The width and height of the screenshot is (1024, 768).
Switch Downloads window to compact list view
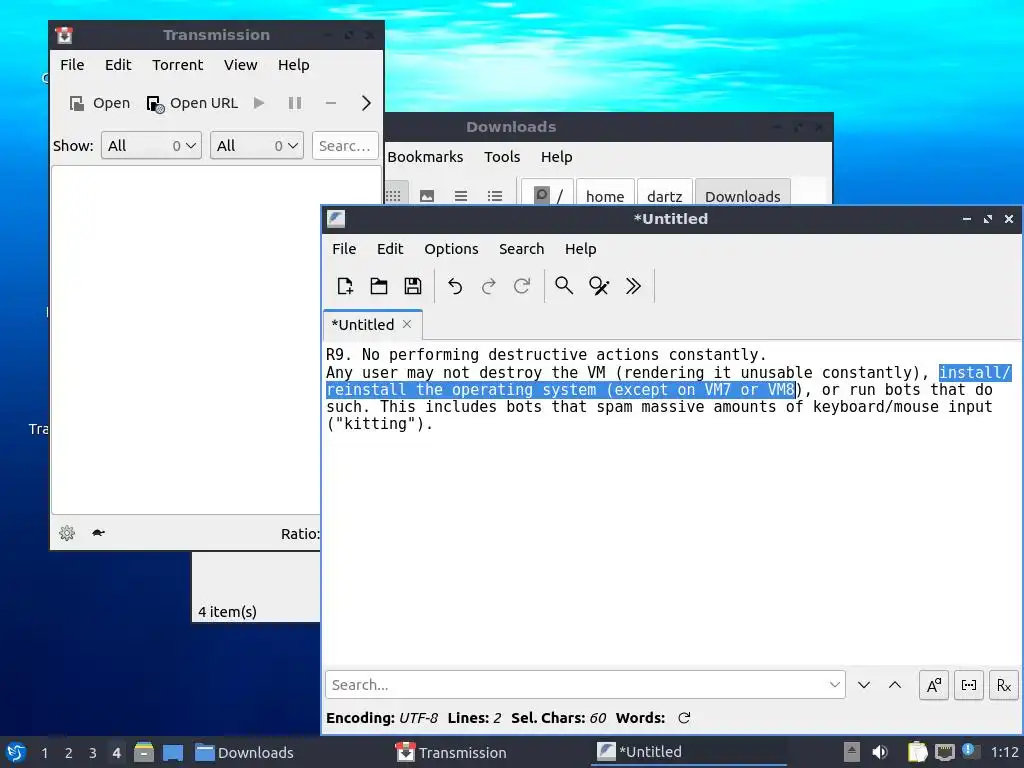[x=461, y=196]
